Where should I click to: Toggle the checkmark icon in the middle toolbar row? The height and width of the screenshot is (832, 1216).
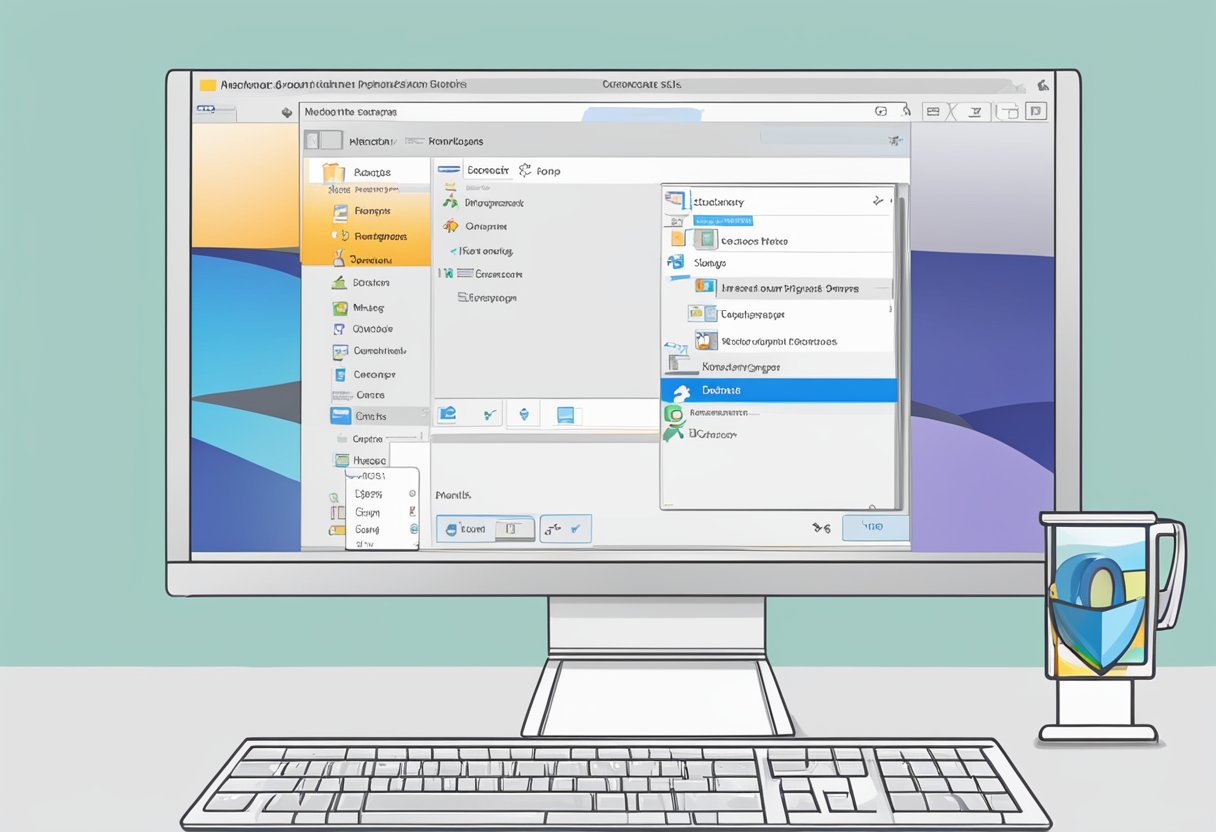pos(489,414)
